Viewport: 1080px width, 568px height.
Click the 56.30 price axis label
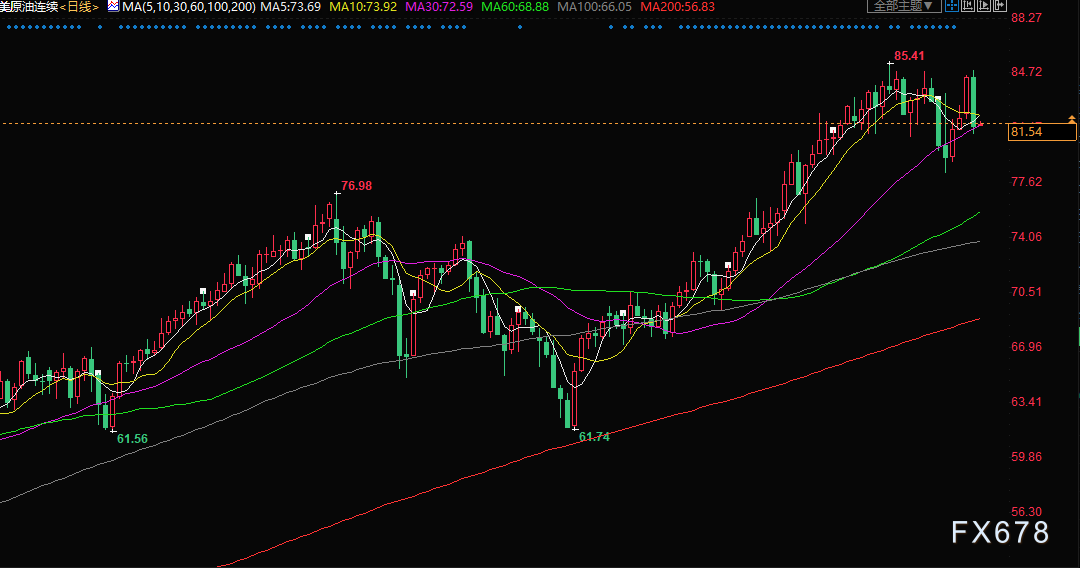pyautogui.click(x=1026, y=512)
